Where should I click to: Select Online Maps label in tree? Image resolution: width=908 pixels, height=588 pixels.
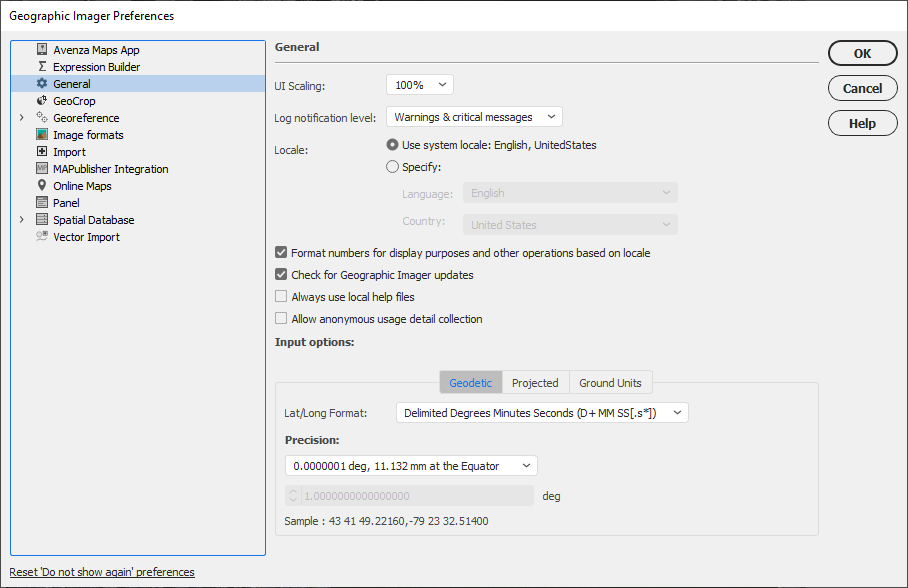pyautogui.click(x=82, y=186)
